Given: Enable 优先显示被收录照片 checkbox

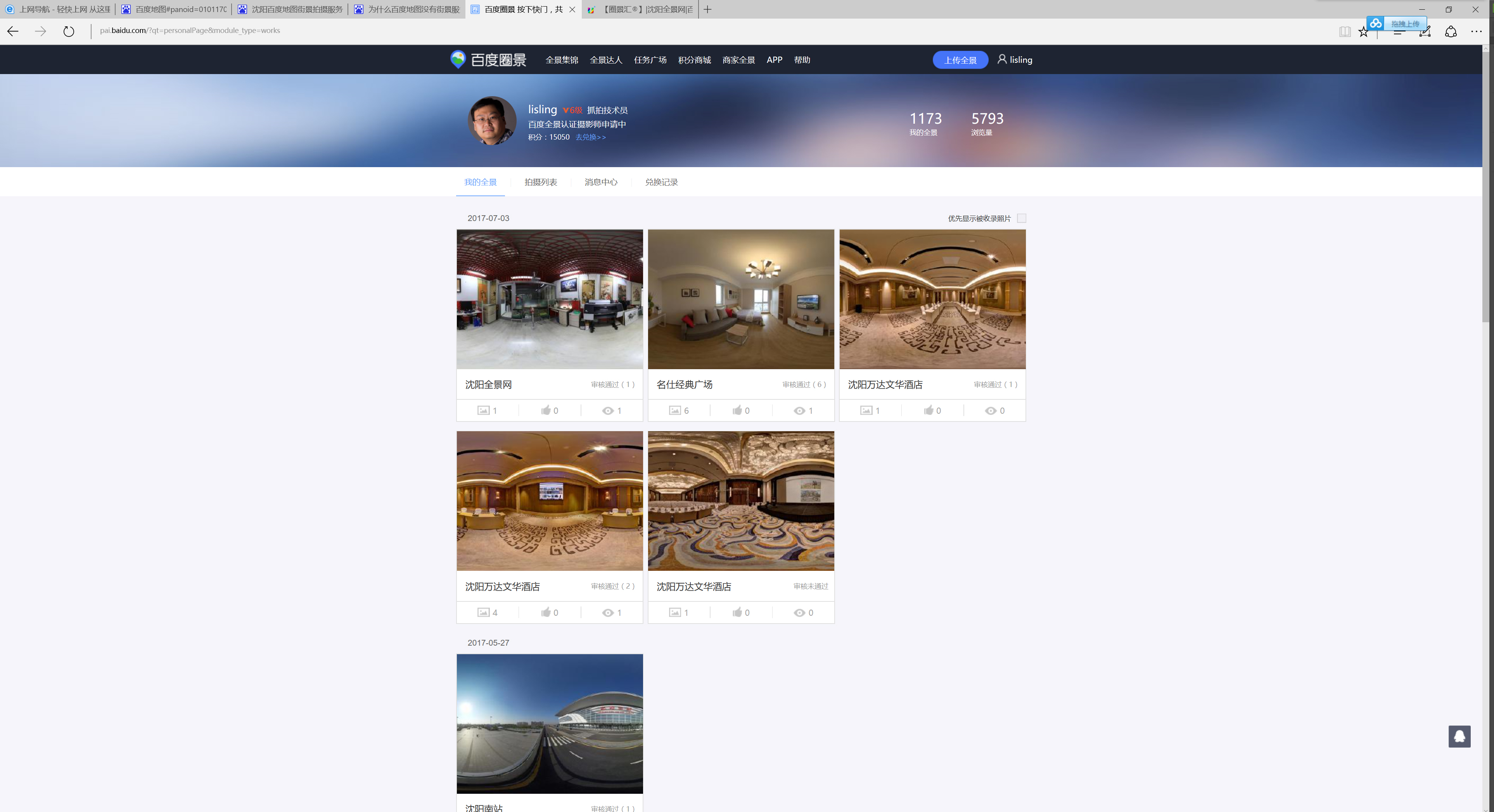Looking at the screenshot, I should [1021, 218].
